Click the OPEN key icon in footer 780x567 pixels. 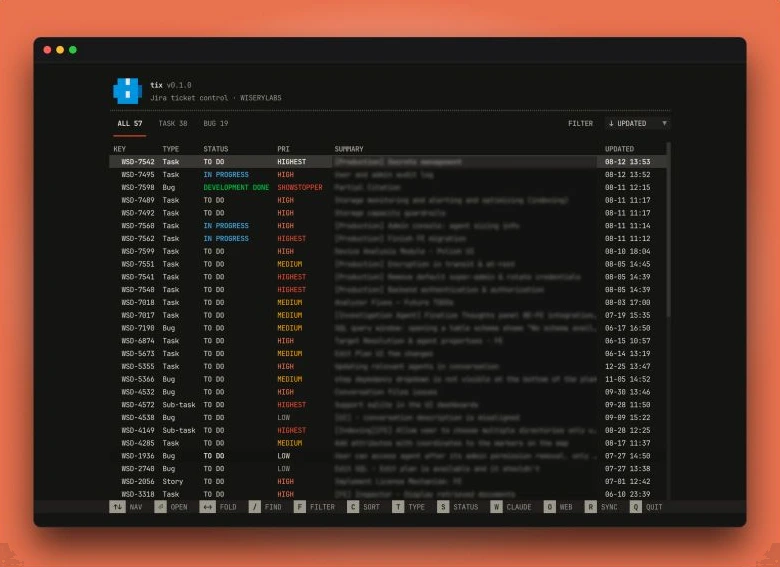pos(160,507)
